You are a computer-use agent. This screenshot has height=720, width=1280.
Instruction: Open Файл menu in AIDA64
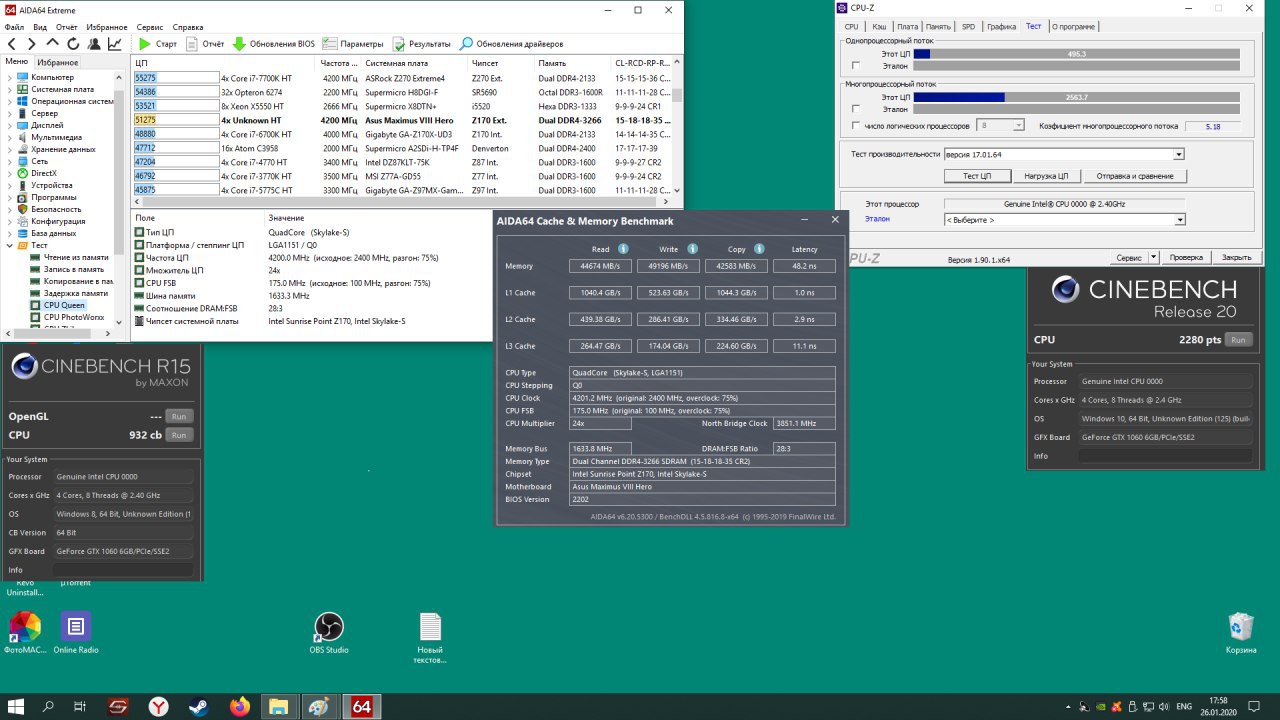(14, 27)
